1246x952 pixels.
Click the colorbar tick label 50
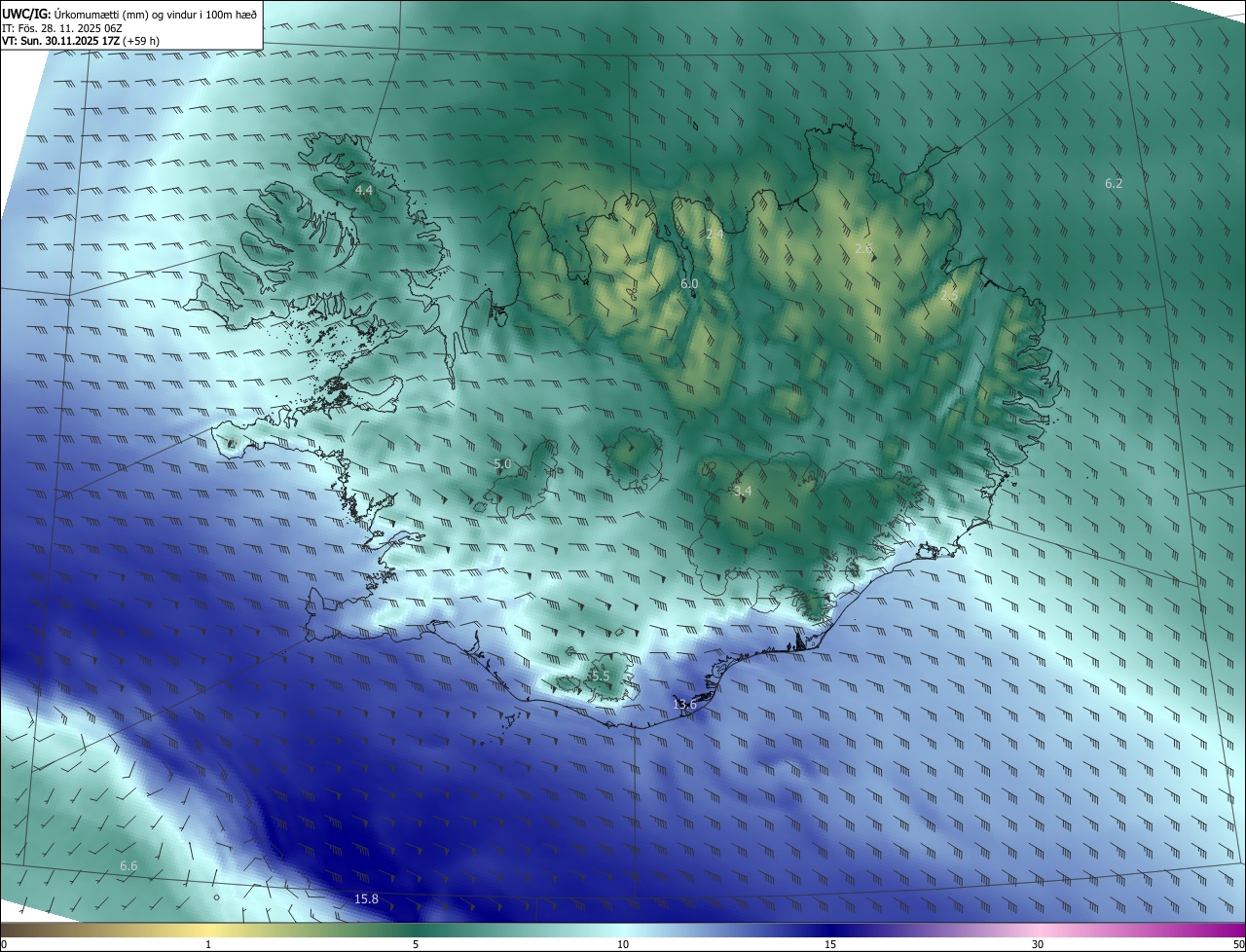pyautogui.click(x=1238, y=944)
